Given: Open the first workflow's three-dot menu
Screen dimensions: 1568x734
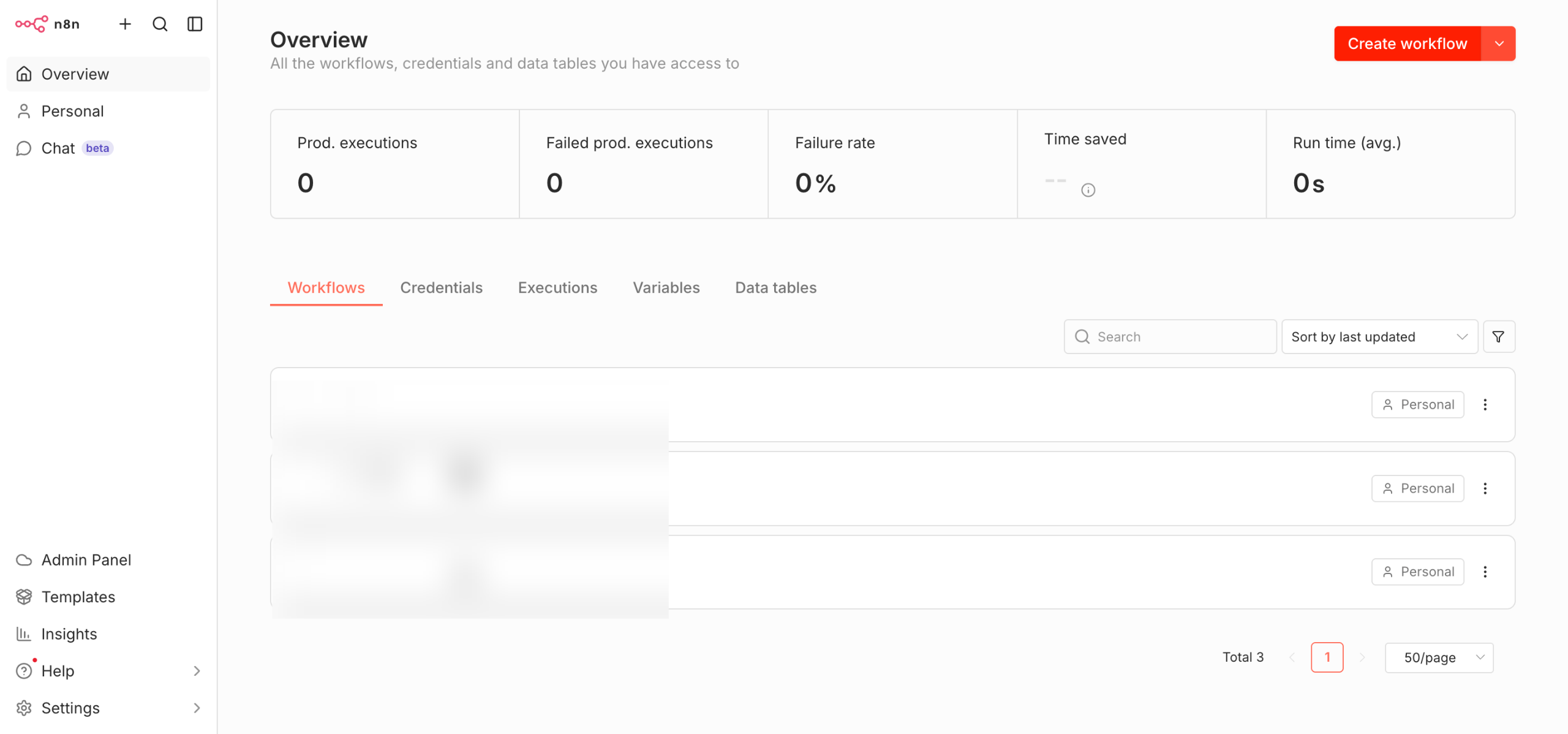Looking at the screenshot, I should click(x=1485, y=404).
